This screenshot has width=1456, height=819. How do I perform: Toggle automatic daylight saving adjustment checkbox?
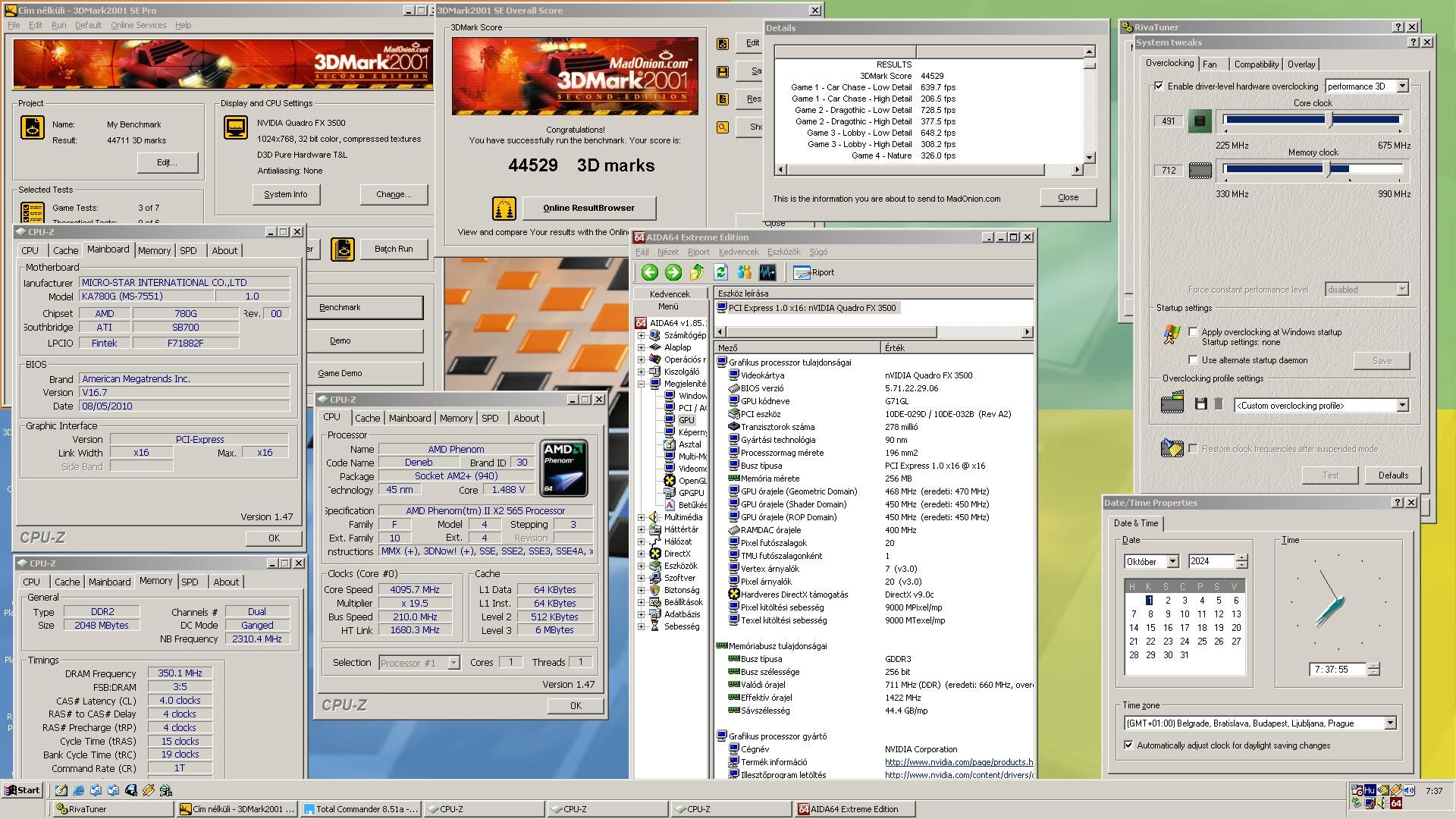point(1128,745)
